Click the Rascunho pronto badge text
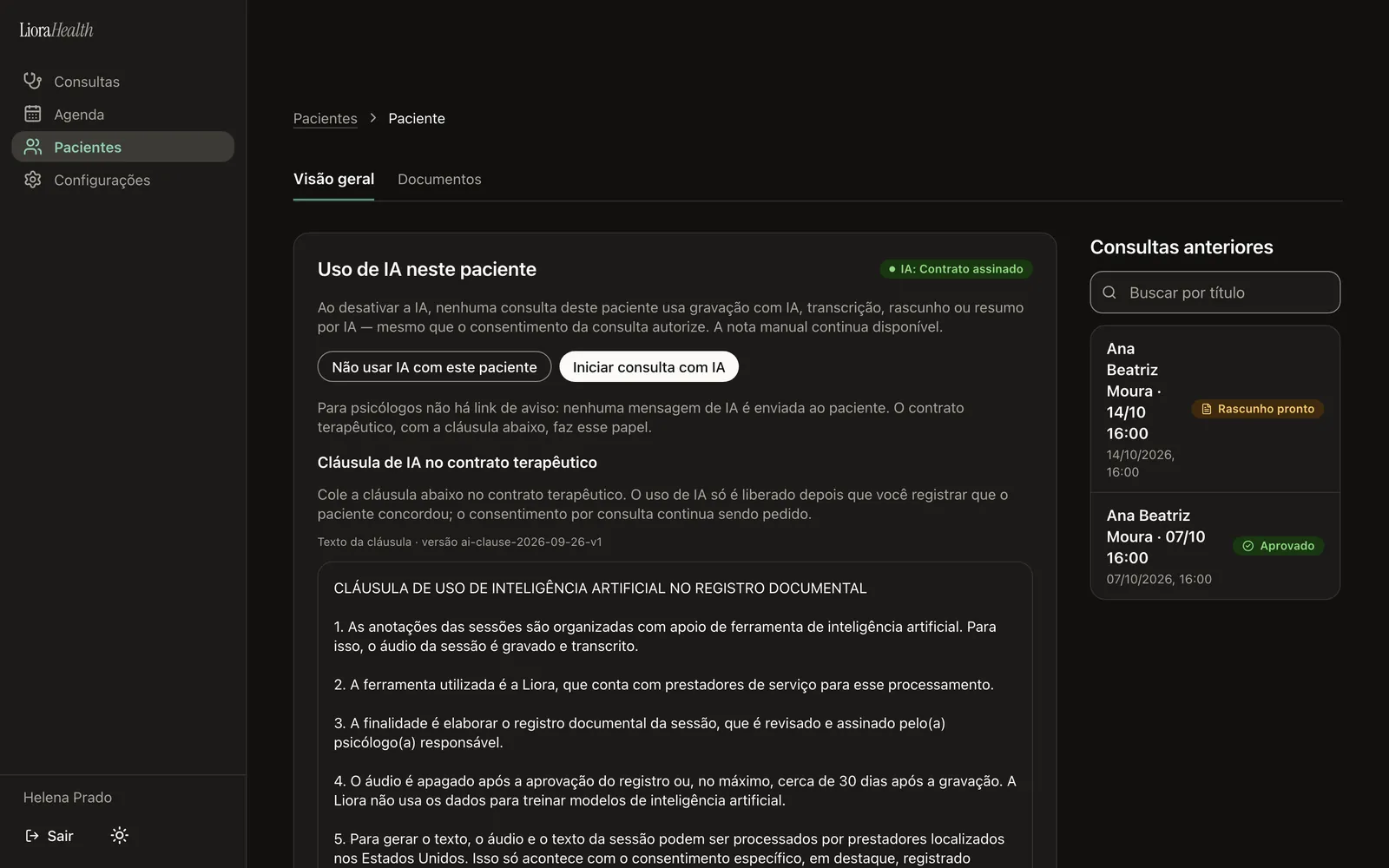This screenshot has height=868, width=1389. 1266,409
